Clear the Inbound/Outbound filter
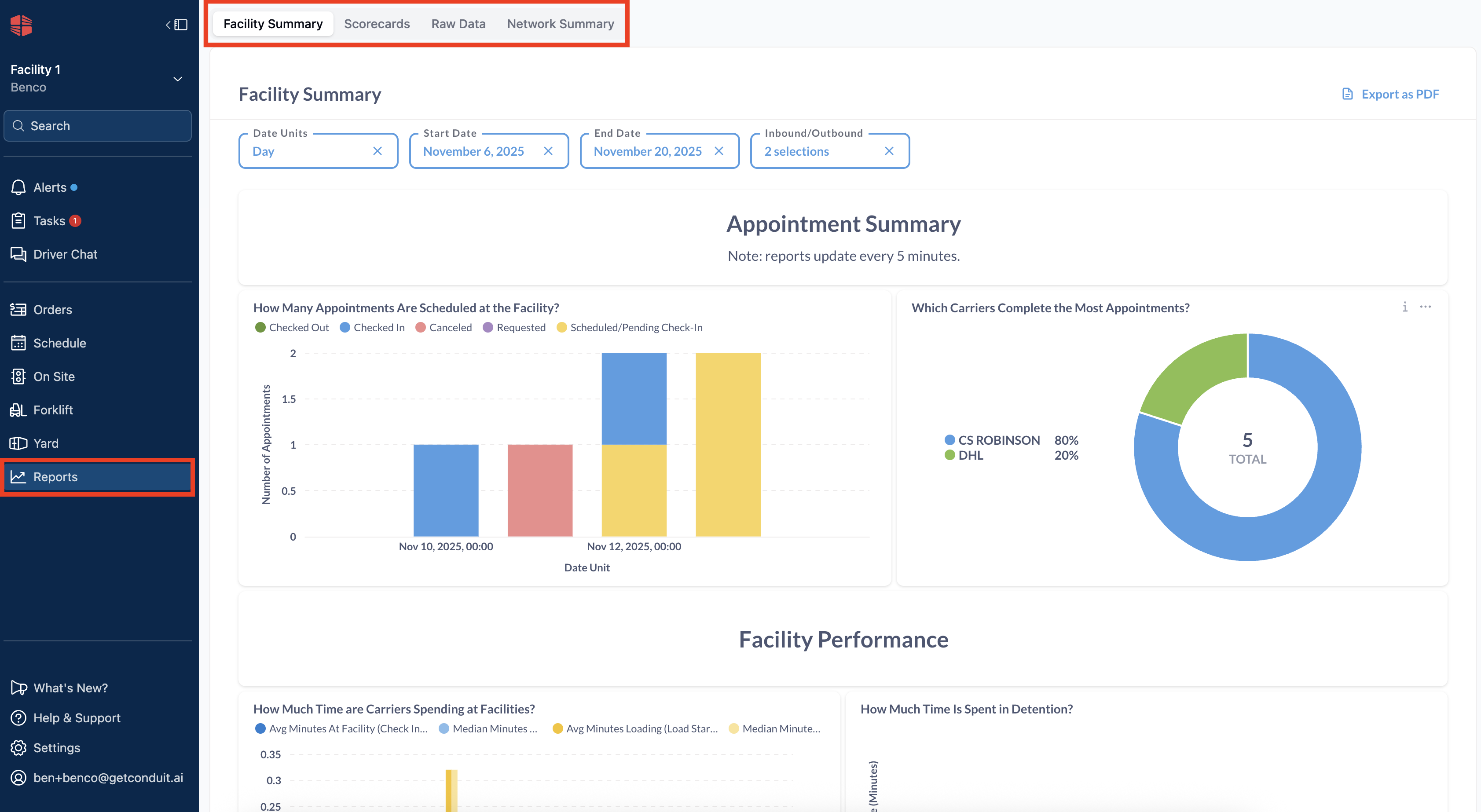This screenshot has width=1481, height=812. [889, 151]
